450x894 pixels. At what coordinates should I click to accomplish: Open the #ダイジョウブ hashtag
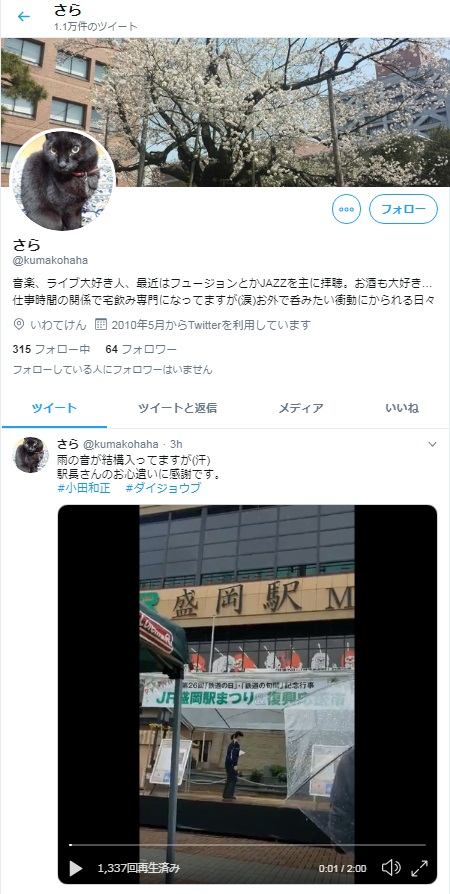[x=163, y=488]
